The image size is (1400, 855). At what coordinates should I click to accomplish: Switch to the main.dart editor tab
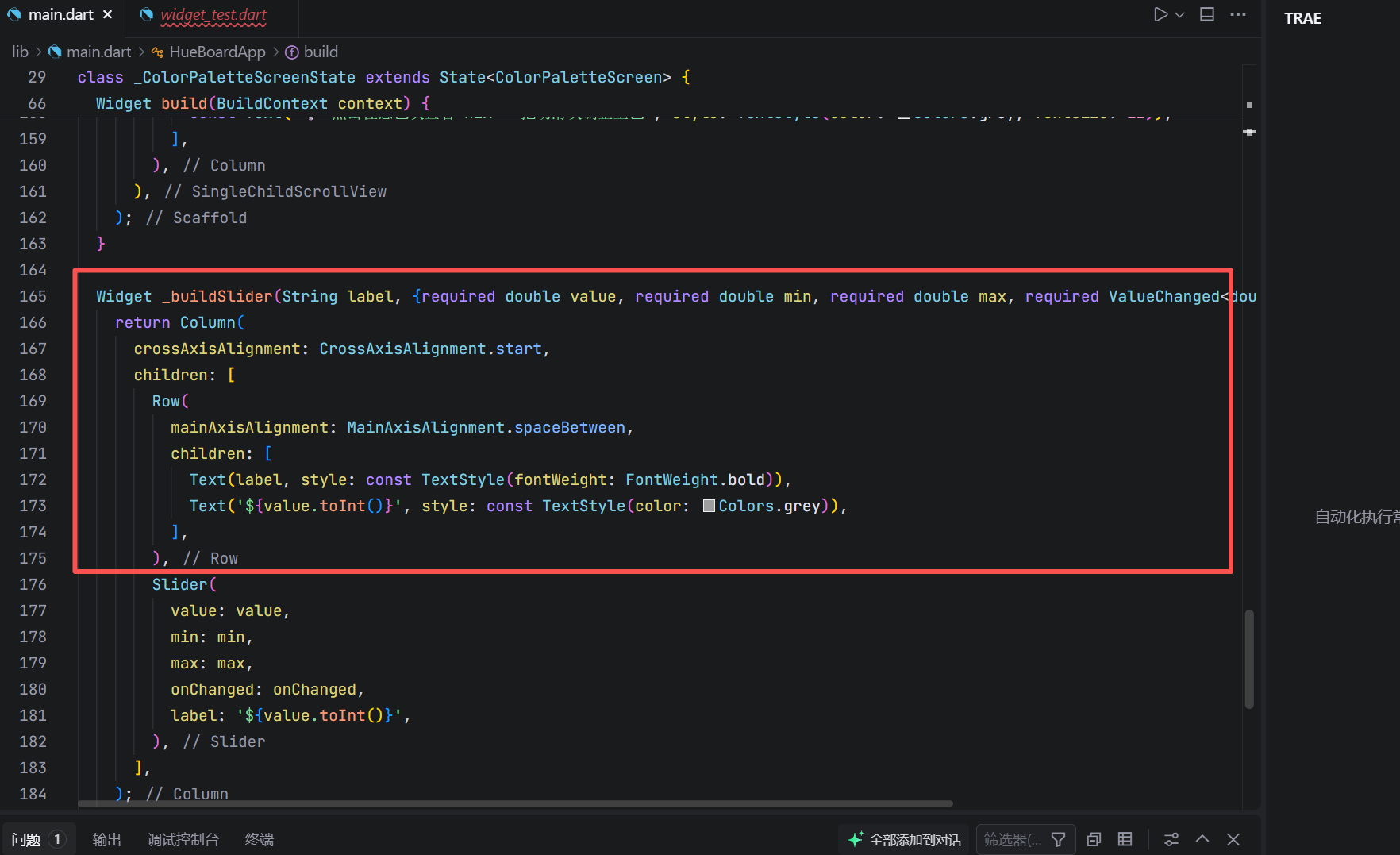point(60,15)
